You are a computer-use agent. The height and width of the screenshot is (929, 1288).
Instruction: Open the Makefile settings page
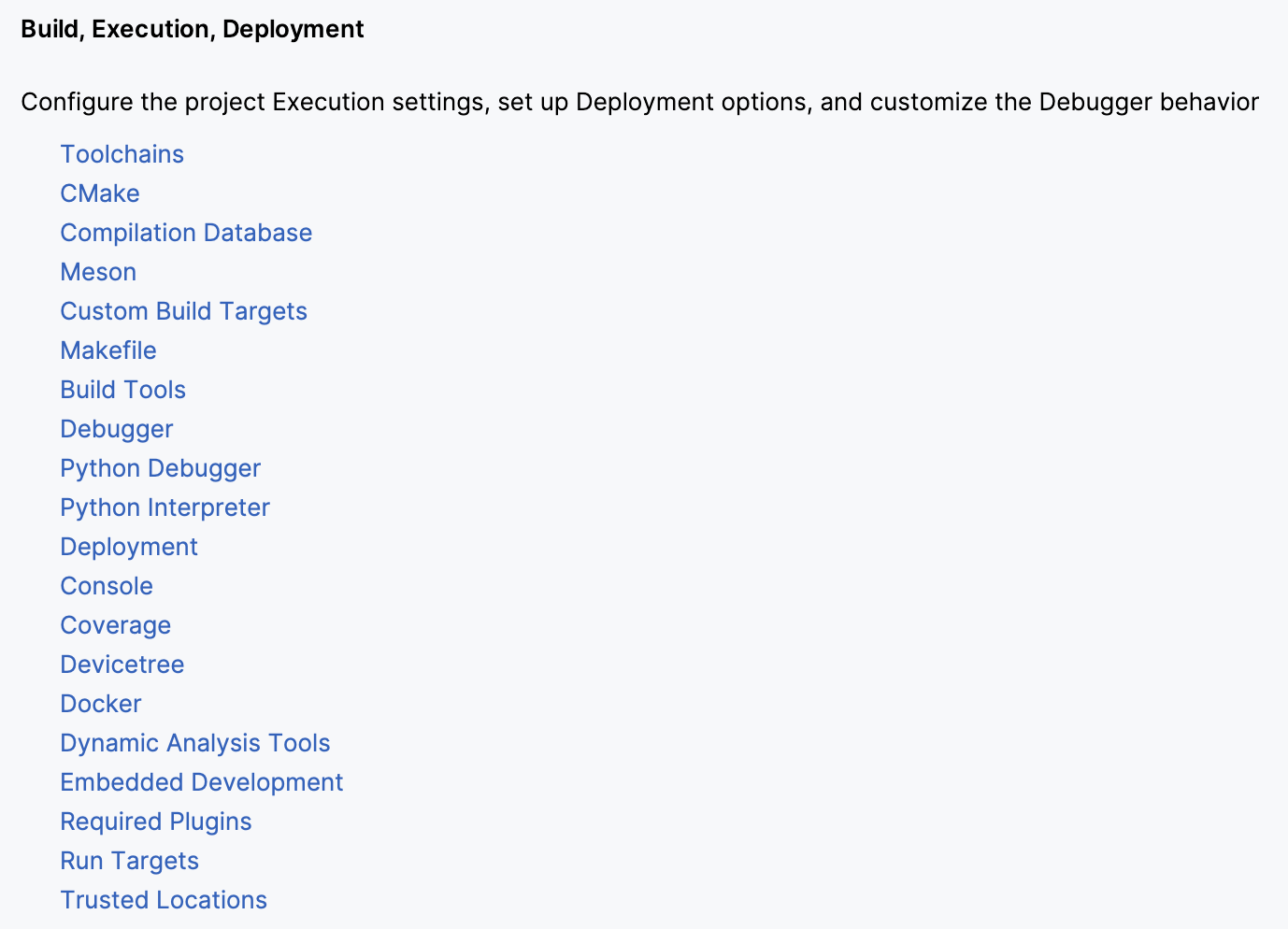click(x=107, y=350)
